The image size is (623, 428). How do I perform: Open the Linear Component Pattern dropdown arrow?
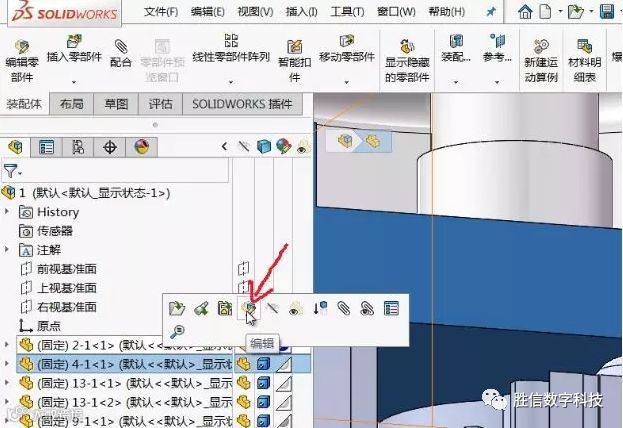pos(231,82)
